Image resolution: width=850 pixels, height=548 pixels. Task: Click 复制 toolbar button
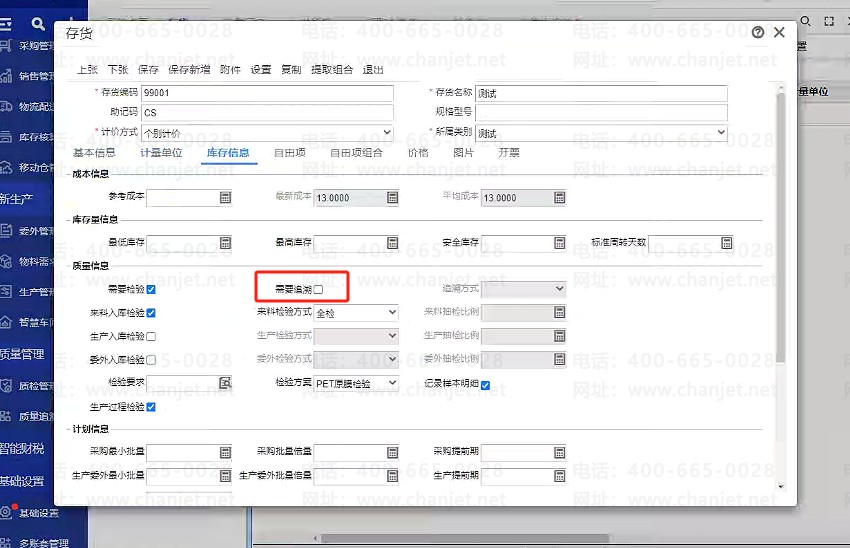click(x=291, y=70)
